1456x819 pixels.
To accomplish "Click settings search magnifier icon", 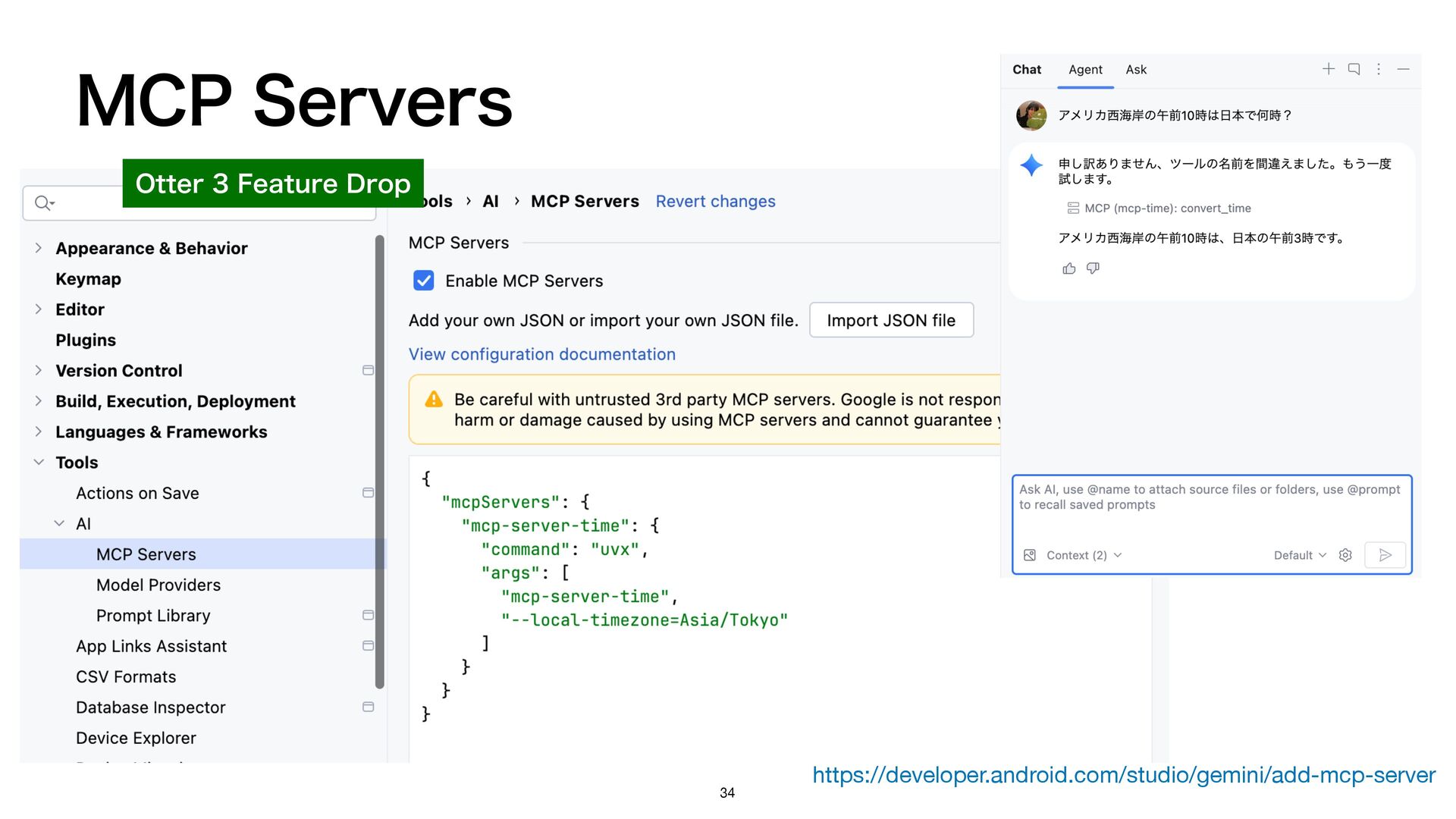I will (44, 202).
